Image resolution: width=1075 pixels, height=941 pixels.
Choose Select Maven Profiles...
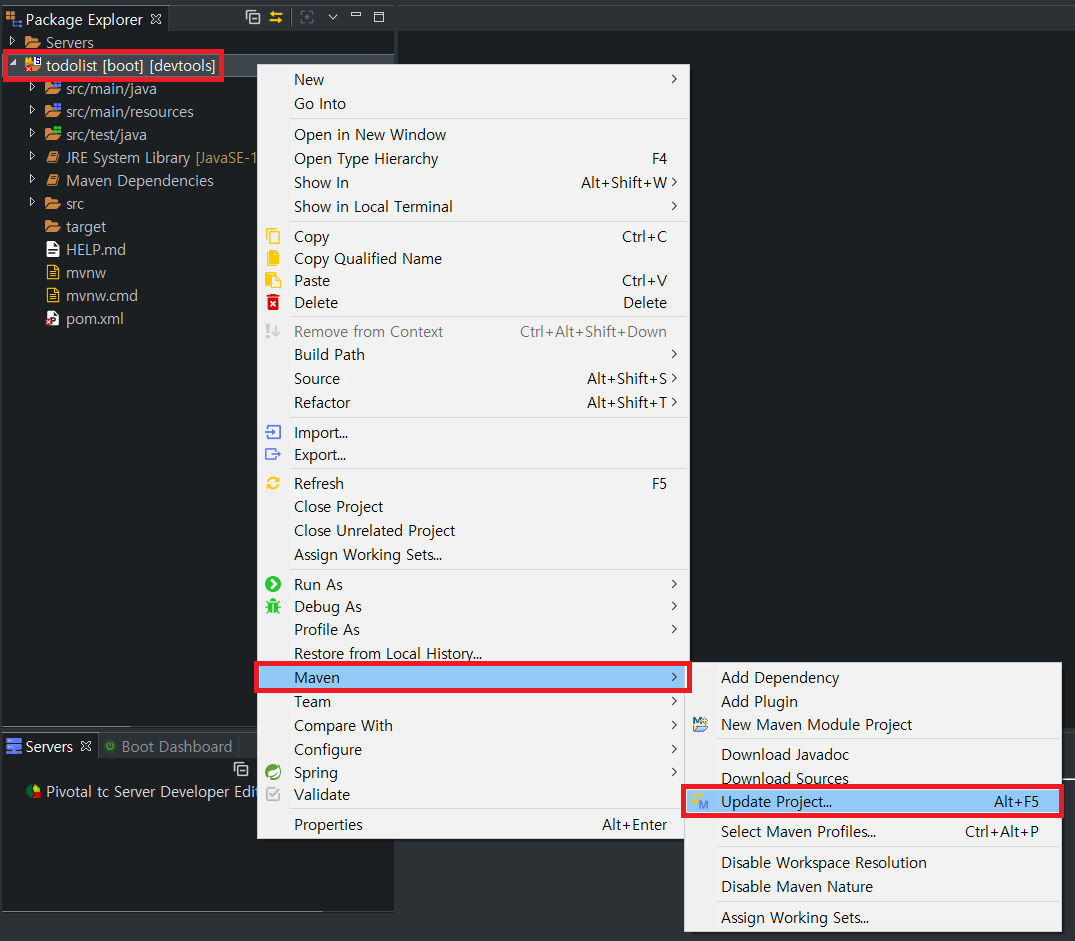click(873, 831)
